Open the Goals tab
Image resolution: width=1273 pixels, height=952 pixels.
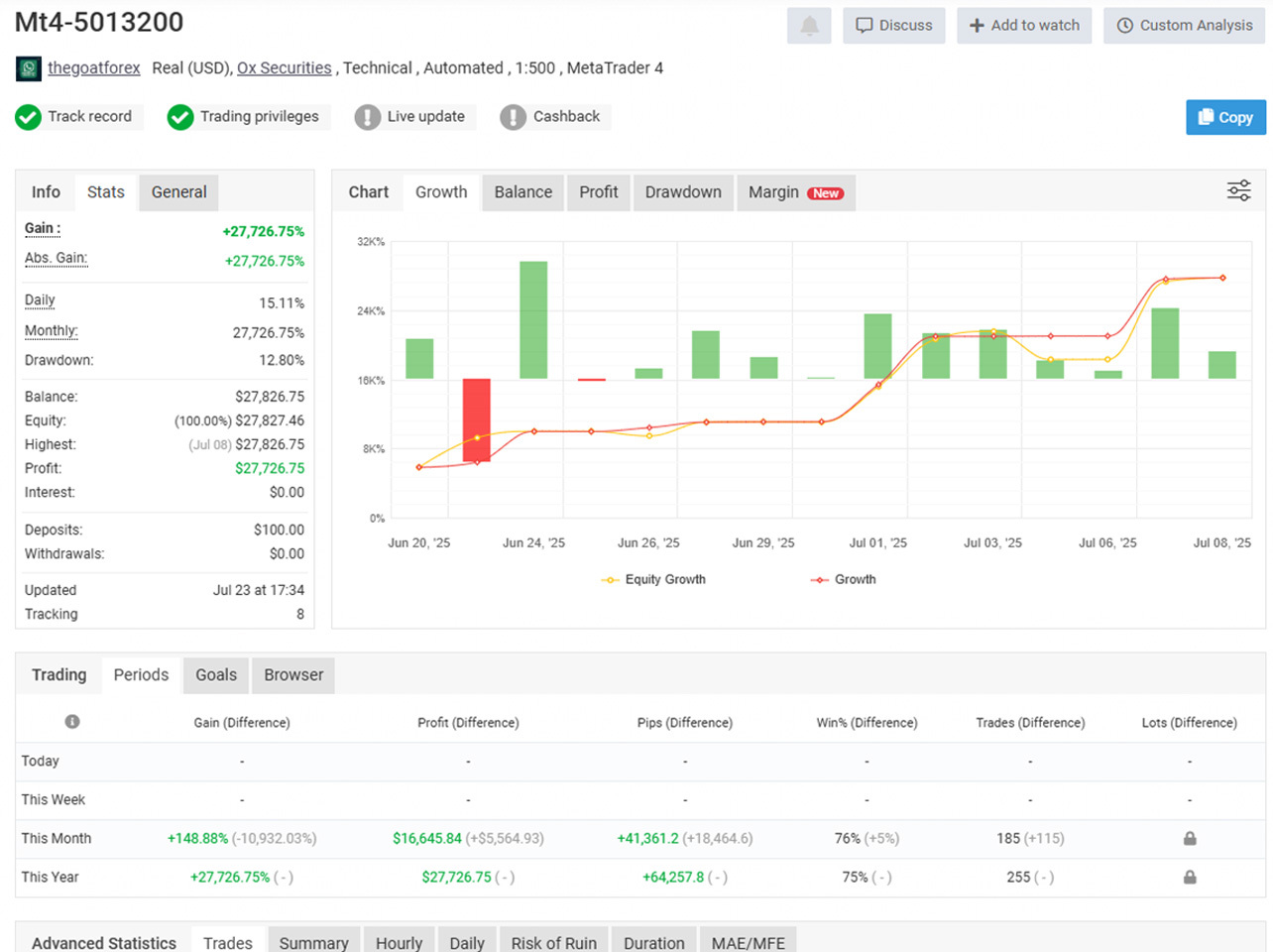[216, 675]
